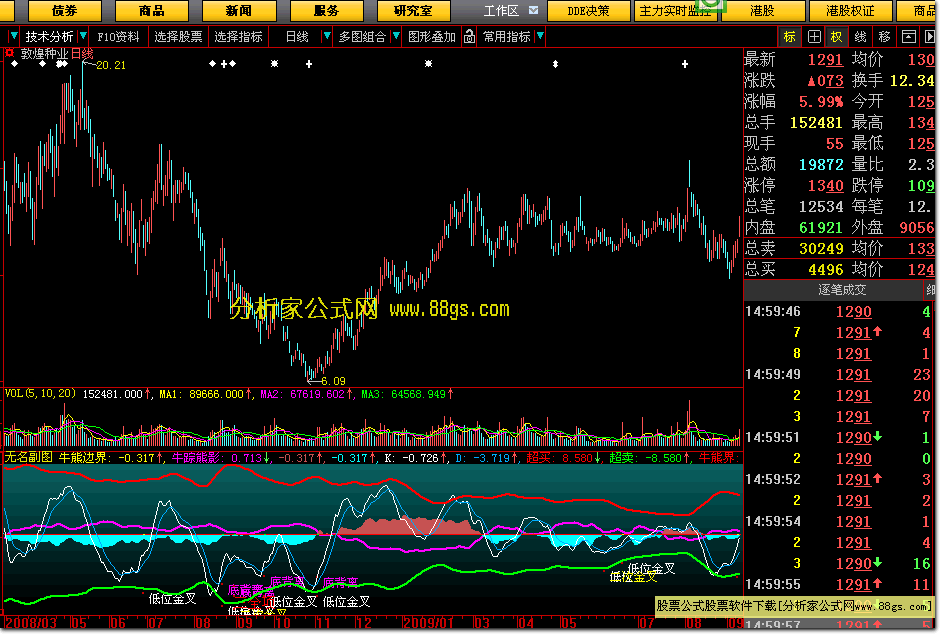942x635 pixels.
Task: Click the window panel icon in the top-right toolbar
Action: (x=909, y=37)
